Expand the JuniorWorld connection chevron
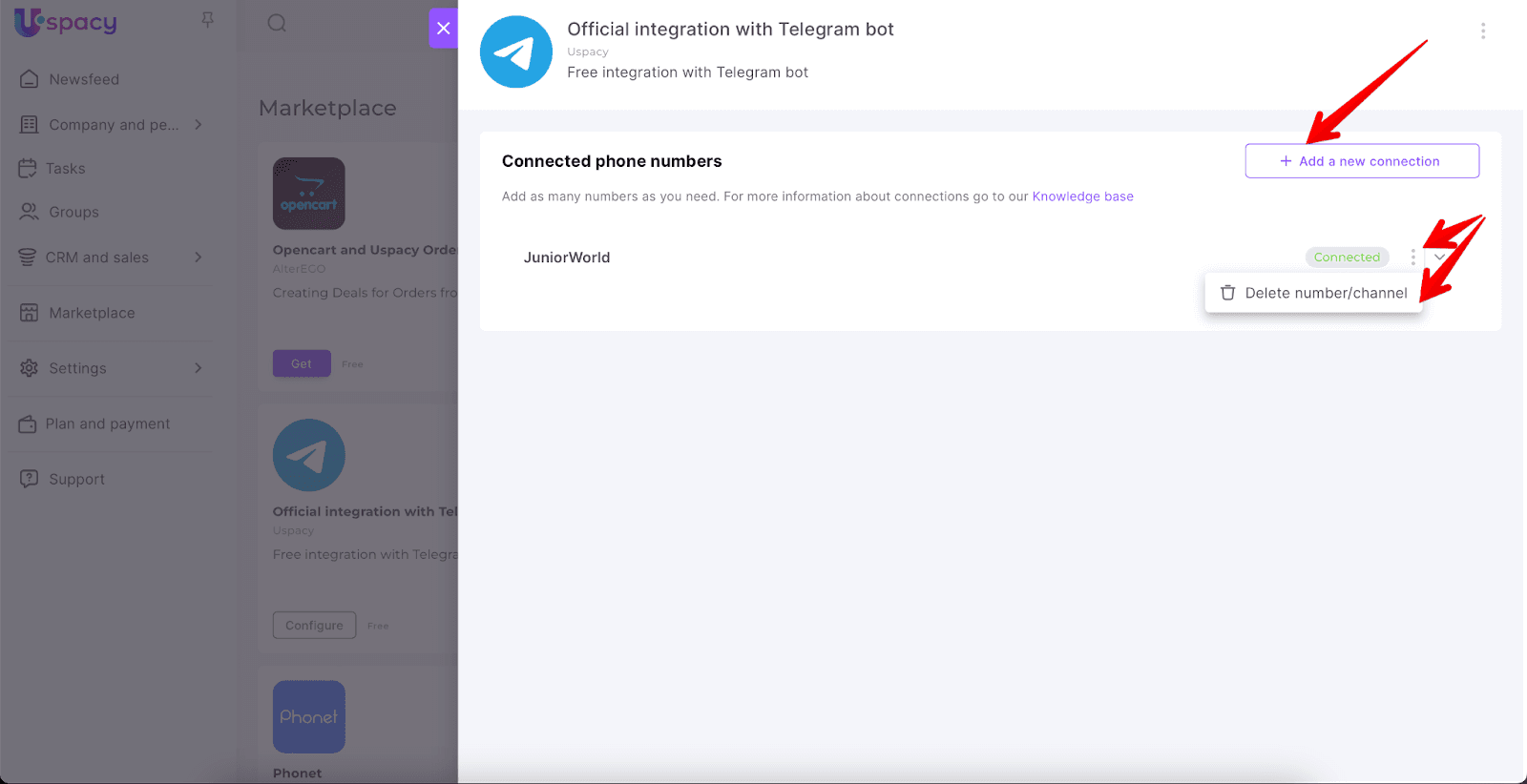Viewport: 1527px width, 784px height. (1439, 258)
